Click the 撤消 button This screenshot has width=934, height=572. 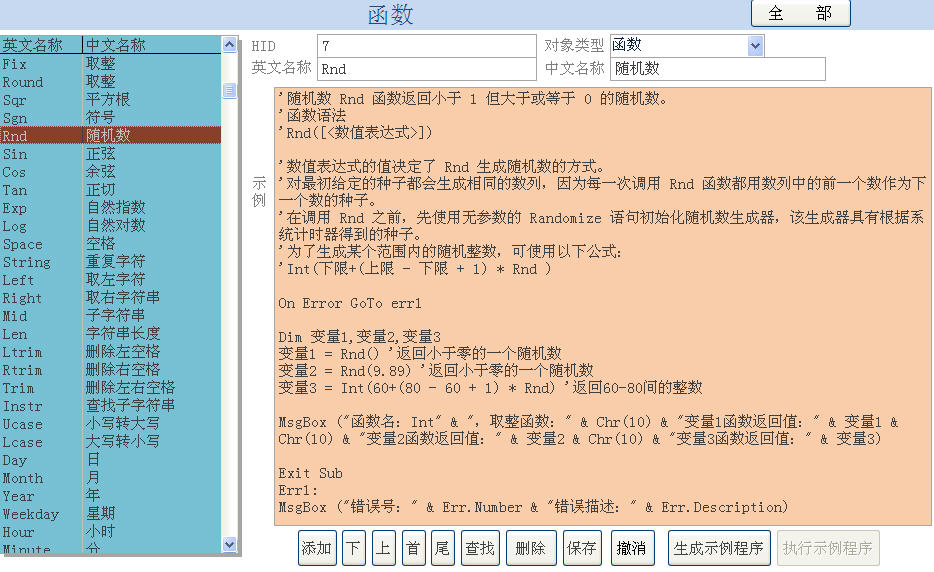coord(632,548)
